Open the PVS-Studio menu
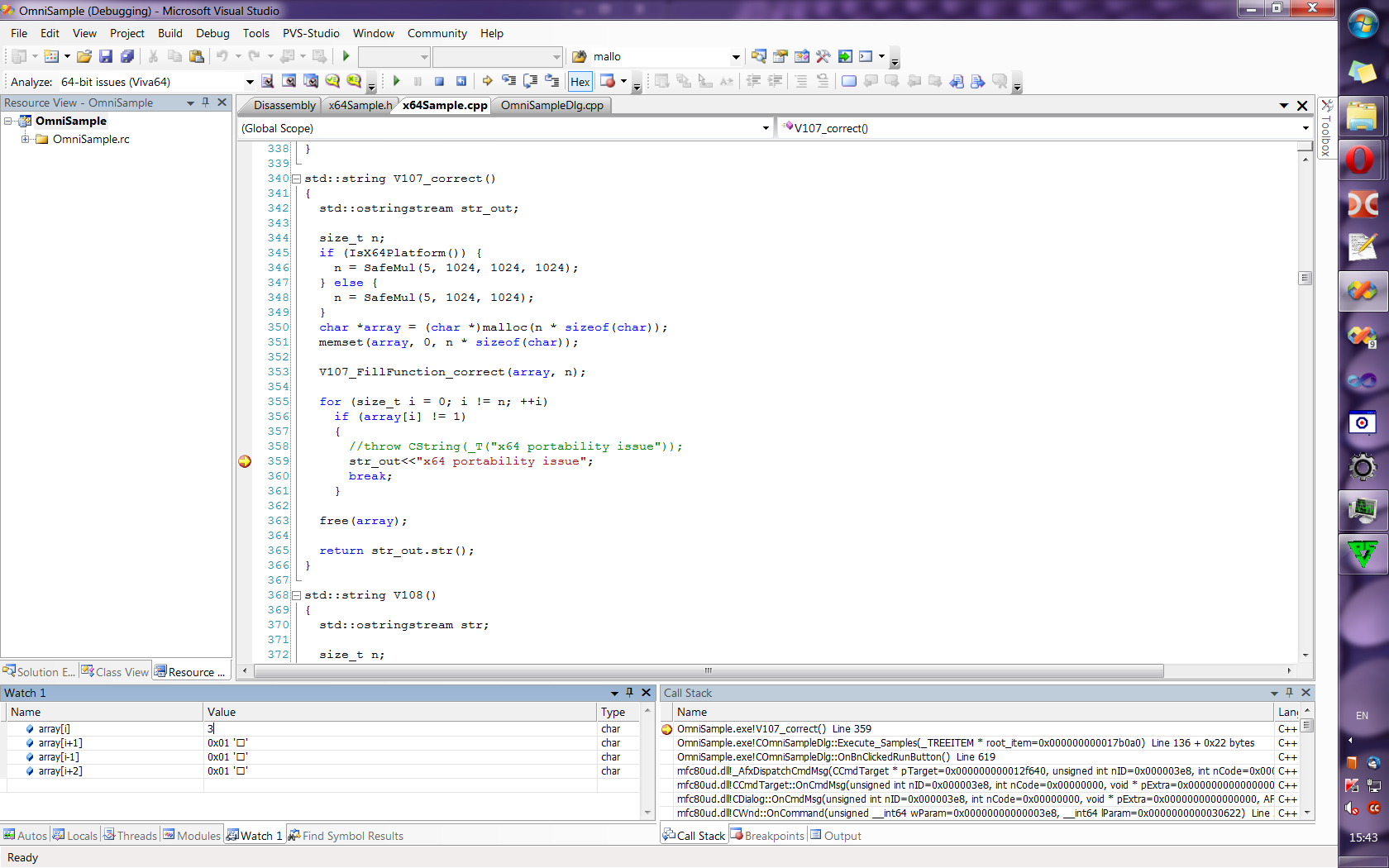 pyautogui.click(x=311, y=33)
